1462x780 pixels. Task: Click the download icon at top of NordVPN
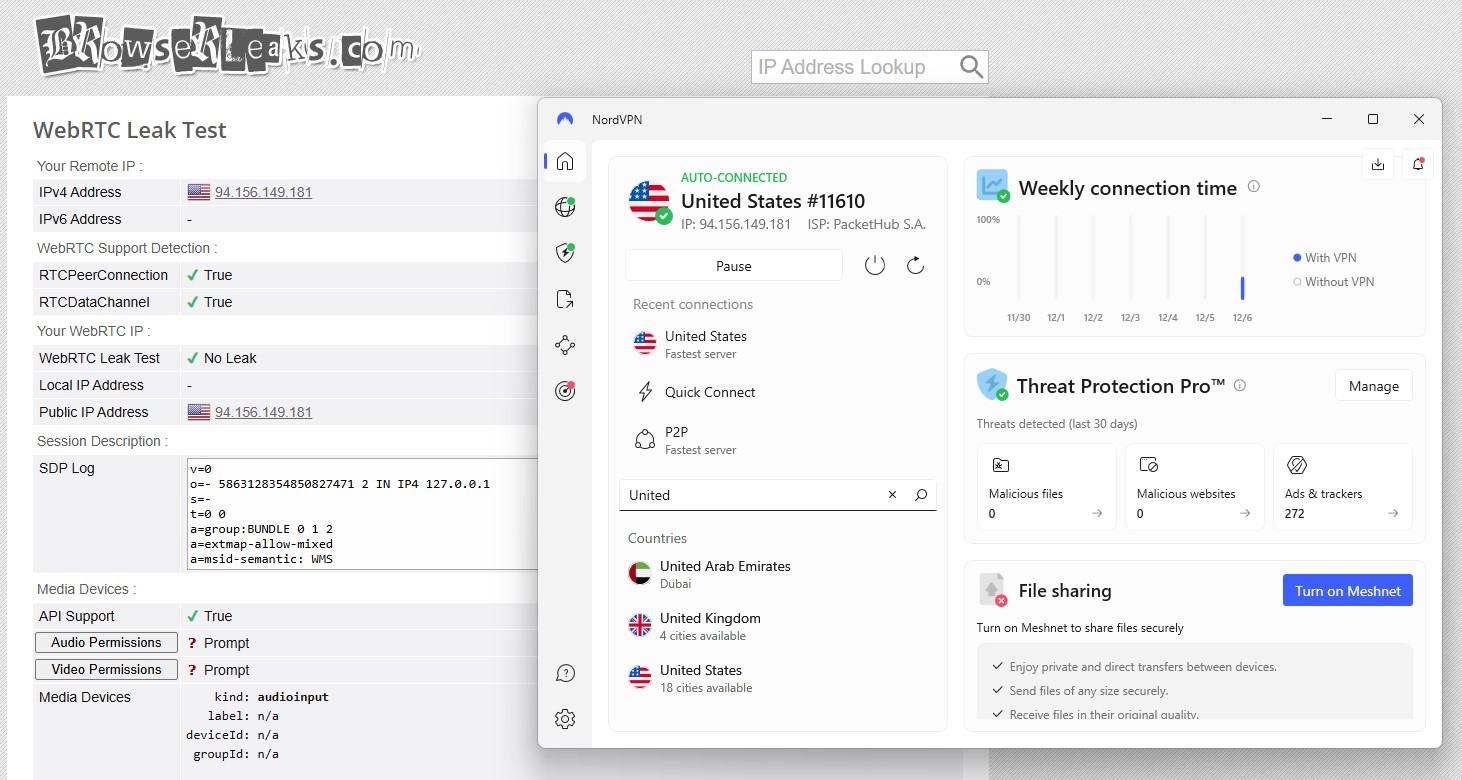1378,165
